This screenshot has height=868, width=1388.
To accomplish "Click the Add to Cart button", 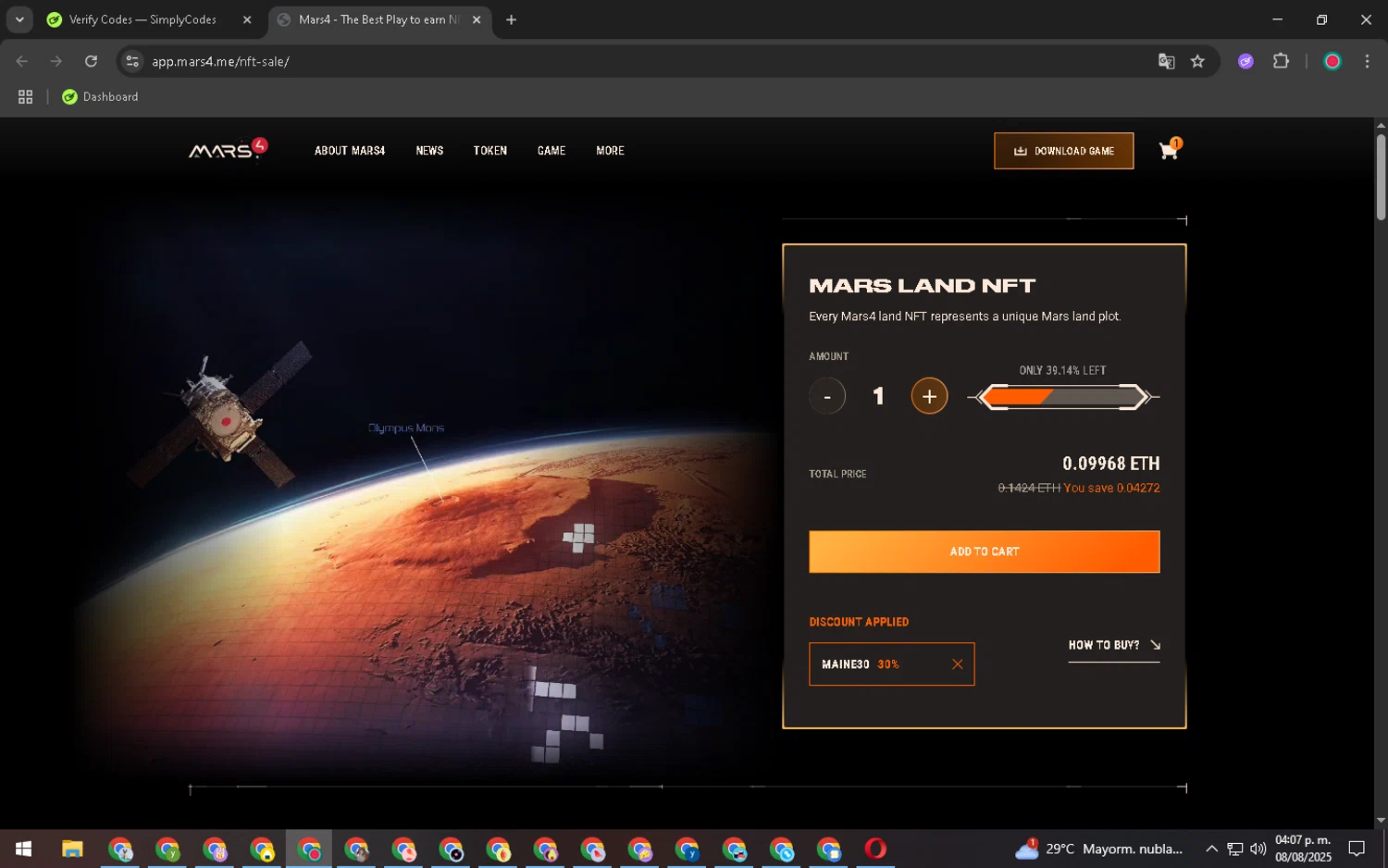I will [x=984, y=552].
